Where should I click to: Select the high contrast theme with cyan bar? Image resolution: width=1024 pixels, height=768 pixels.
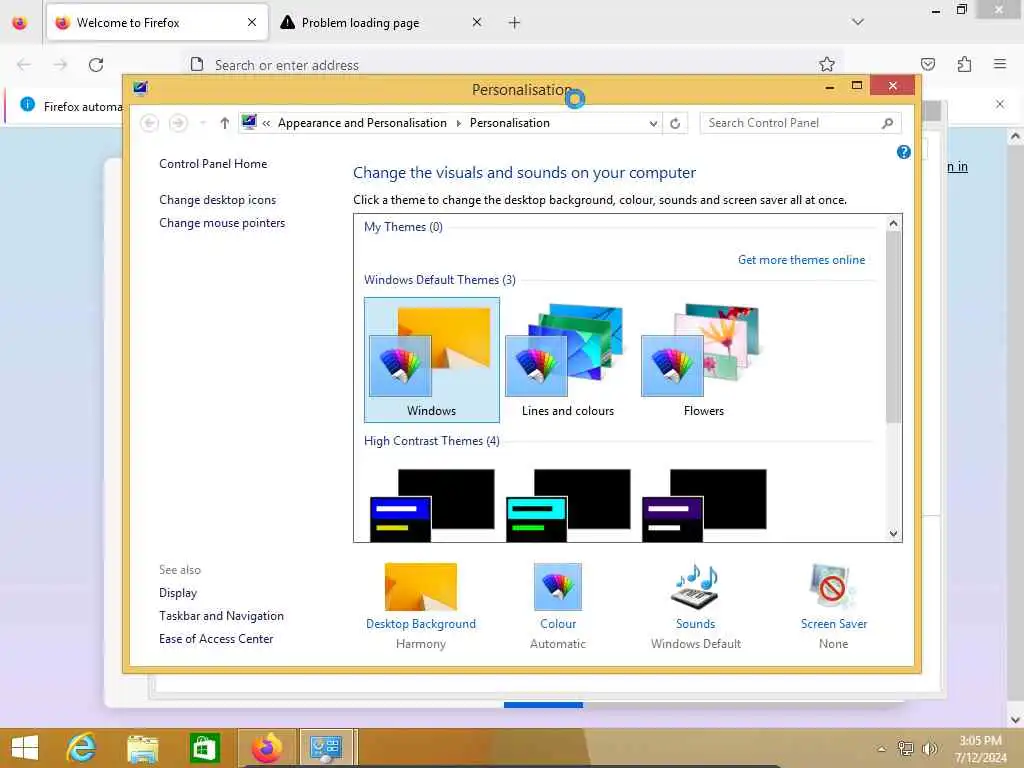pos(568,505)
